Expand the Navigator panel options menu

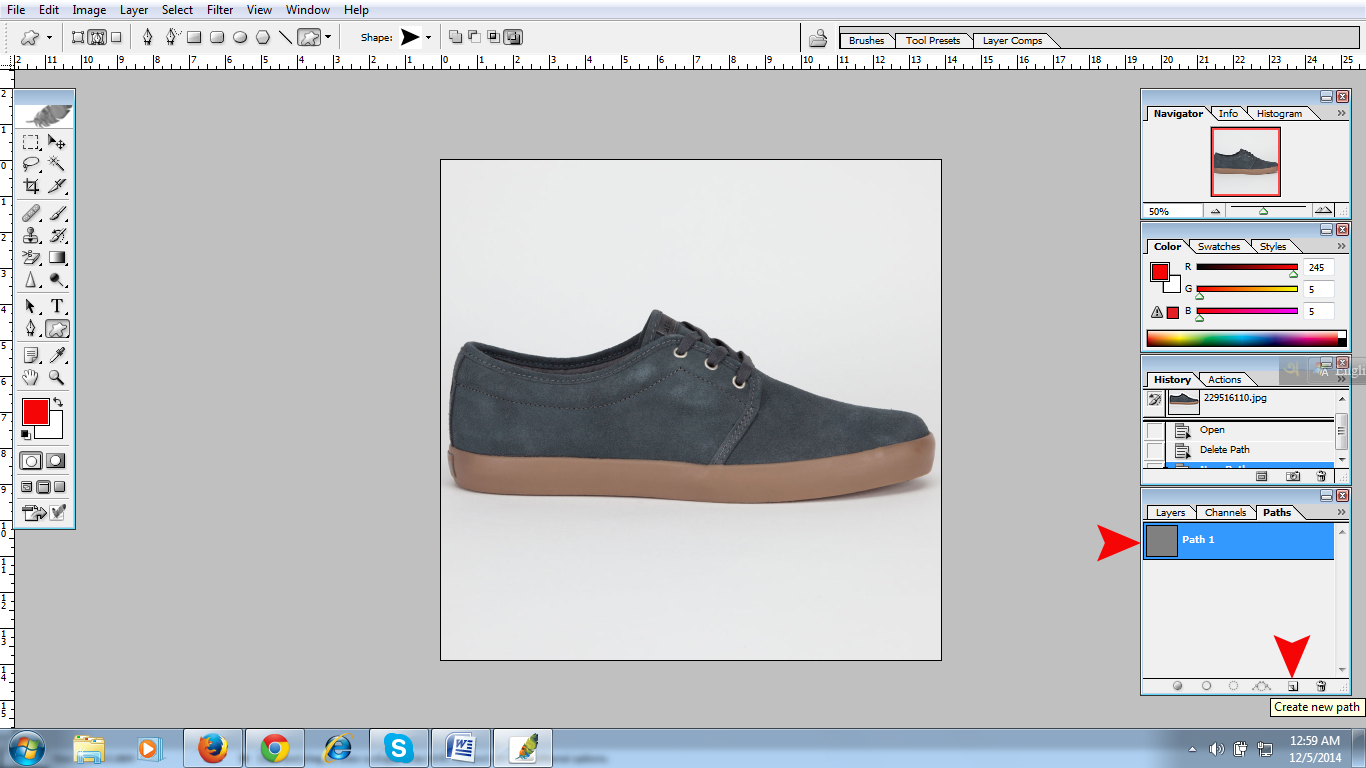pyautogui.click(x=1341, y=113)
